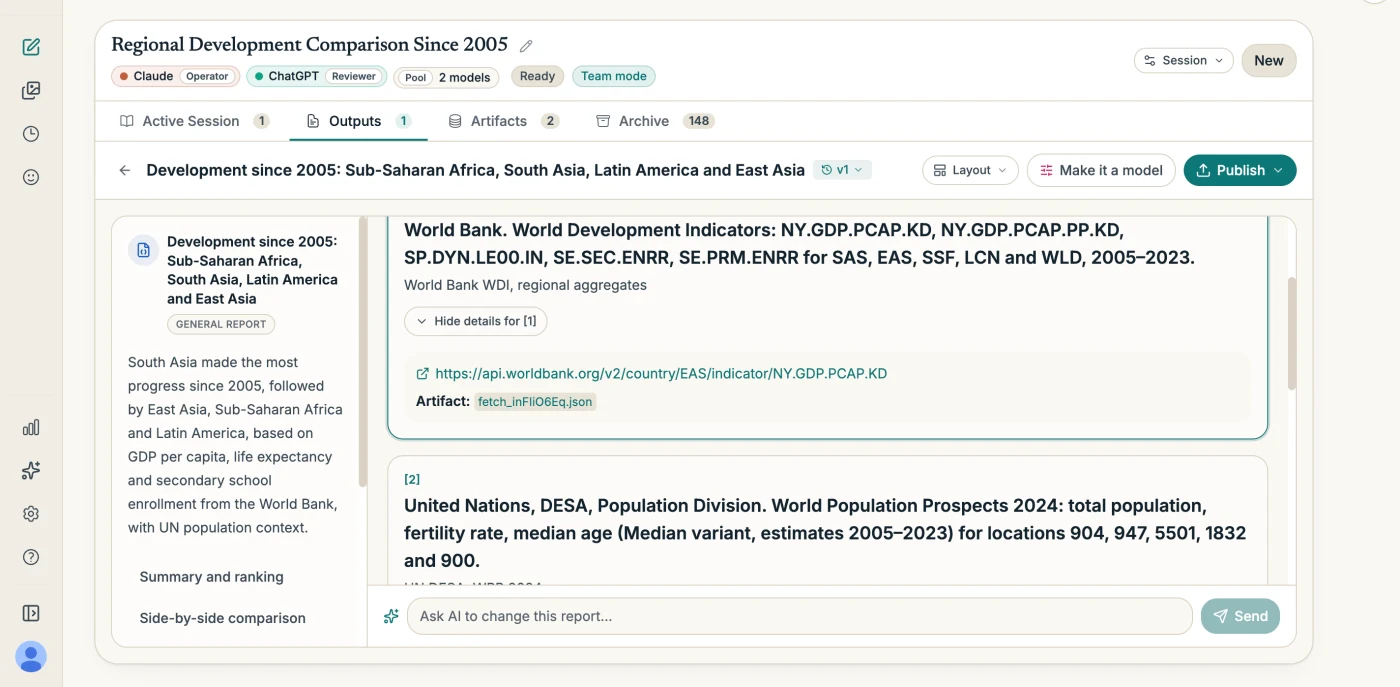Viewport: 1400px width, 687px height.
Task: Switch to the Active Session tab
Action: tap(194, 121)
